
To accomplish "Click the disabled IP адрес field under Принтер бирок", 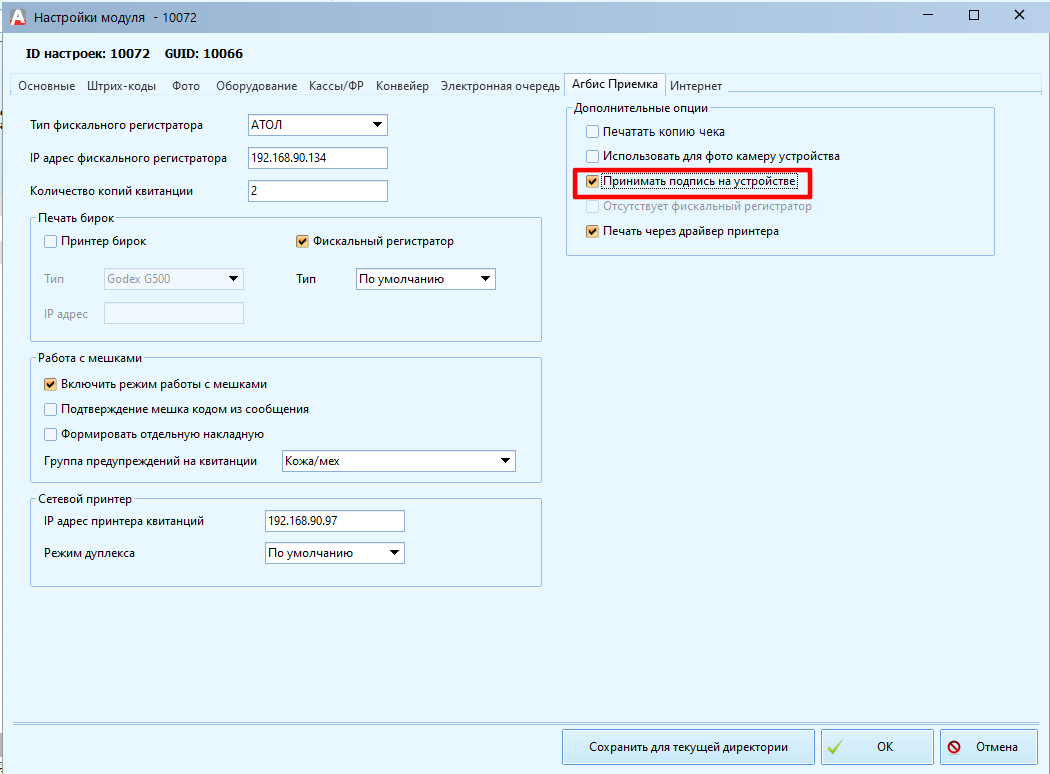I will click(174, 313).
